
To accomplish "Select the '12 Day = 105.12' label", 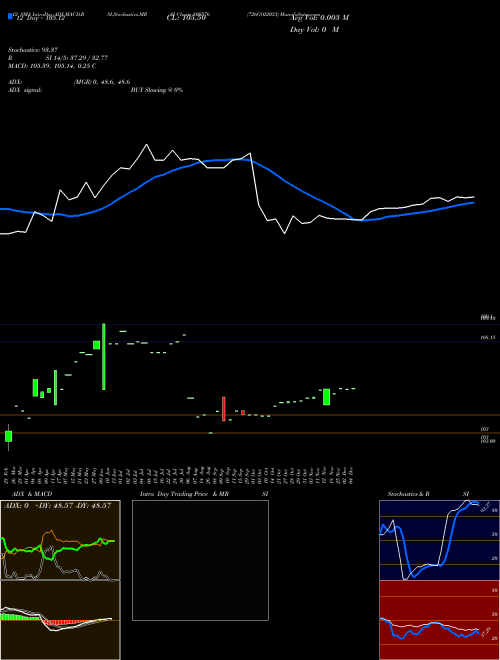I will 40,19.
